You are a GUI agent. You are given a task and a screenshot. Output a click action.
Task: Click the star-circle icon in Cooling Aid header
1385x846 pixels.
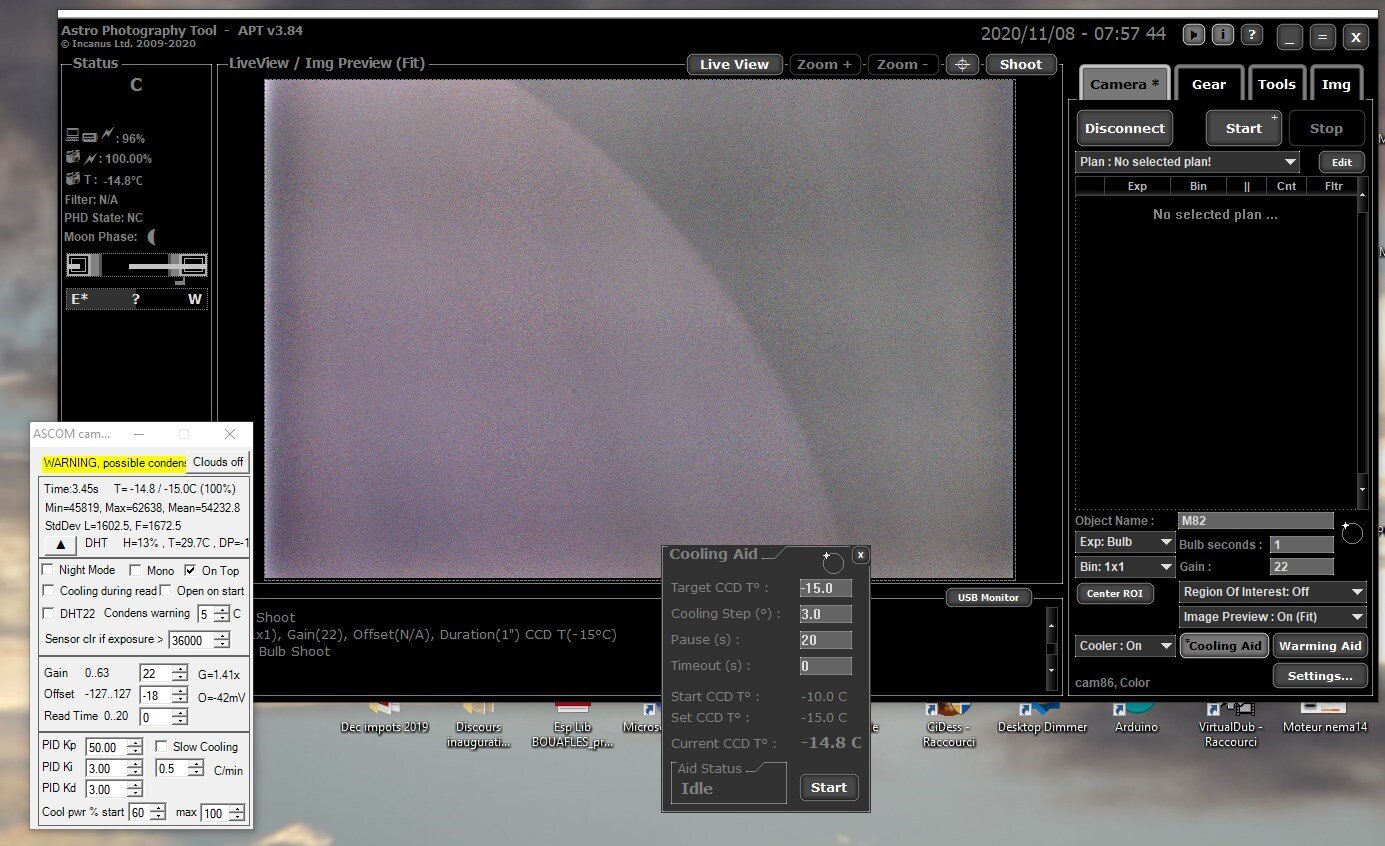pos(832,561)
